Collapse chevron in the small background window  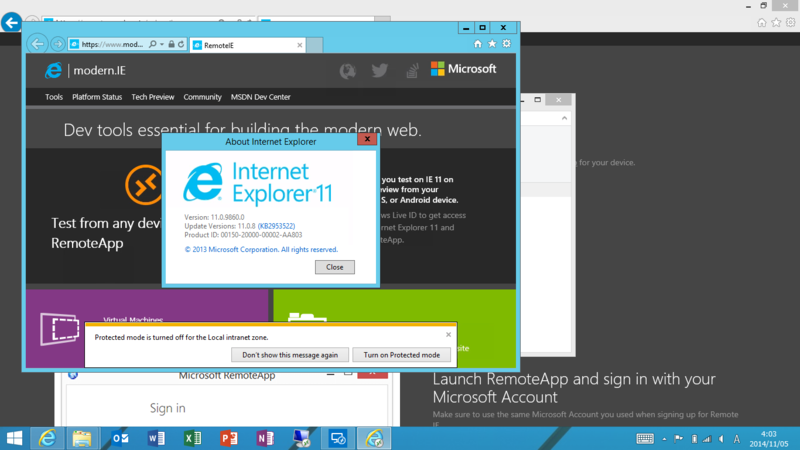564,118
